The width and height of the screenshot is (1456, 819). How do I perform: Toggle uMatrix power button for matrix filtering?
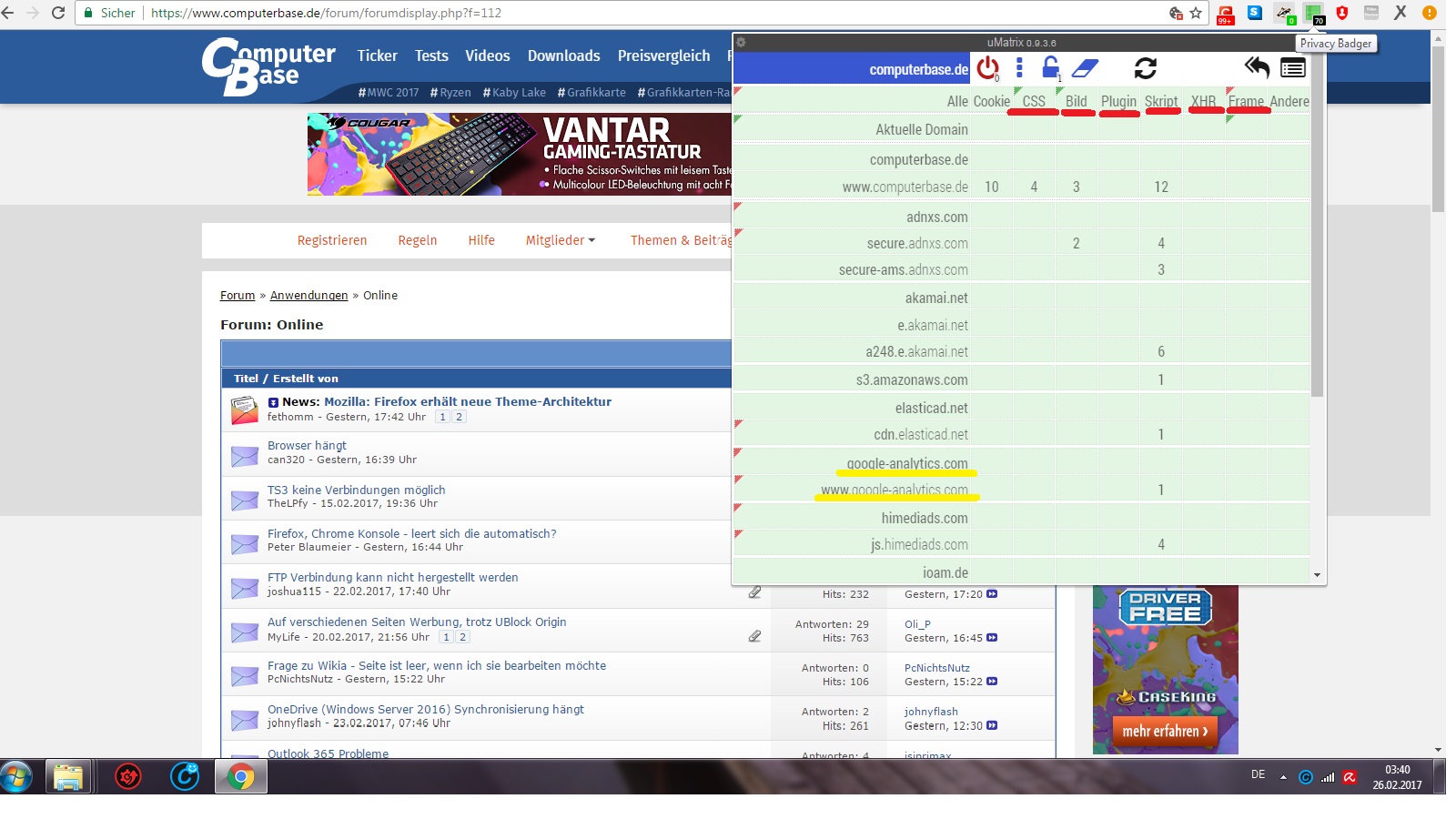(987, 68)
